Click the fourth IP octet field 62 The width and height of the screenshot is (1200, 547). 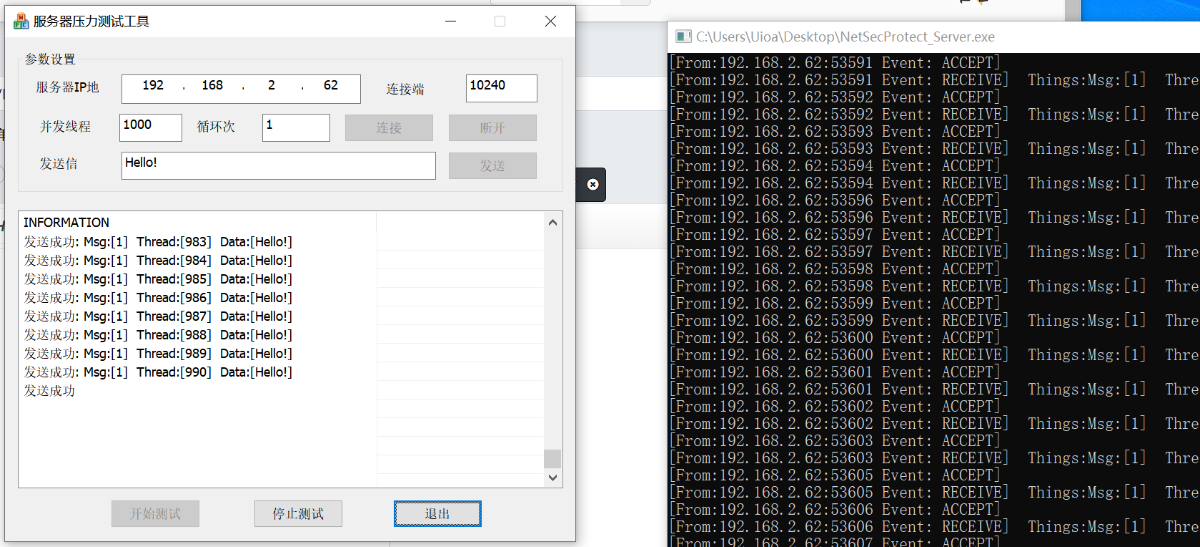pos(331,87)
